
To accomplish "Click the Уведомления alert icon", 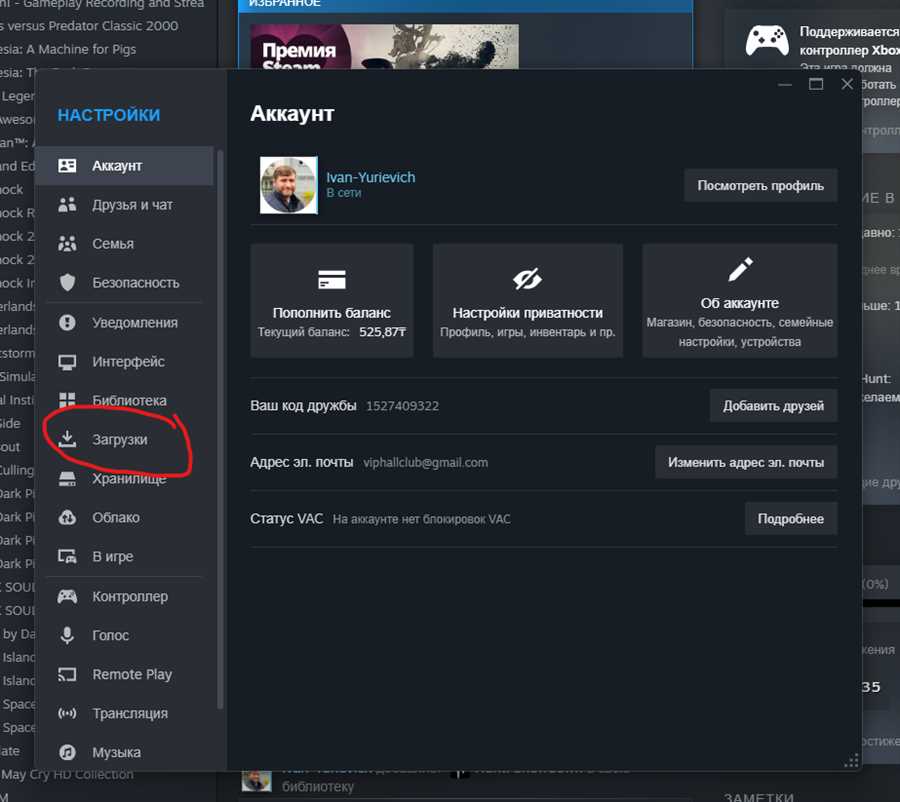I will (x=67, y=323).
